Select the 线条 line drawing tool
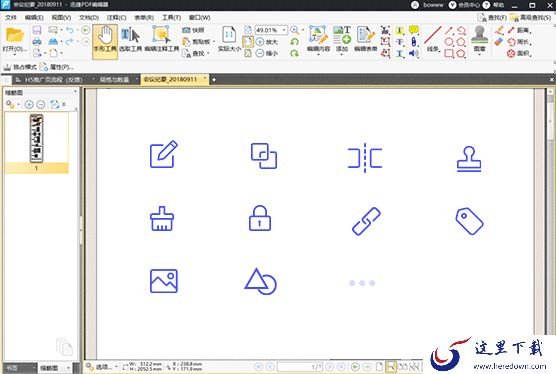556x374 pixels. (x=433, y=40)
